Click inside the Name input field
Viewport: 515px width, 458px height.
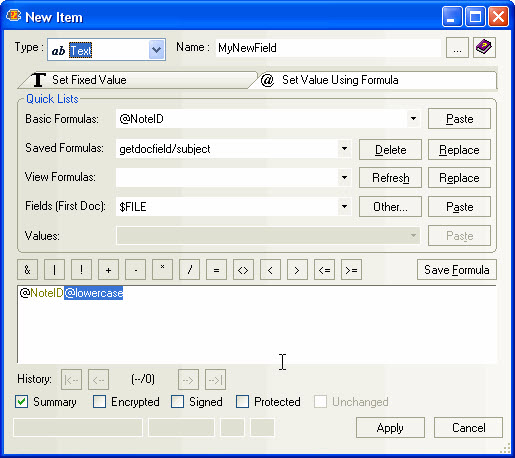328,48
